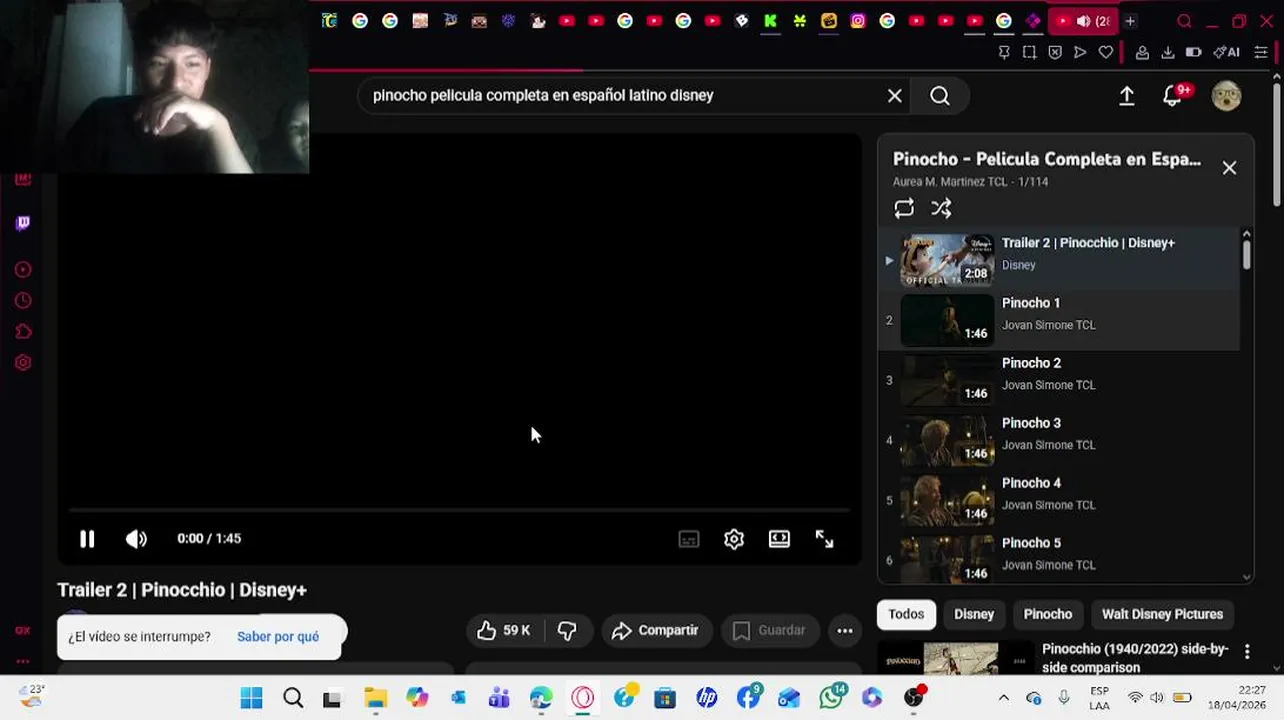Image resolution: width=1284 pixels, height=720 pixels.
Task: Open the notifications bell with 9+ badge
Action: click(x=1174, y=95)
